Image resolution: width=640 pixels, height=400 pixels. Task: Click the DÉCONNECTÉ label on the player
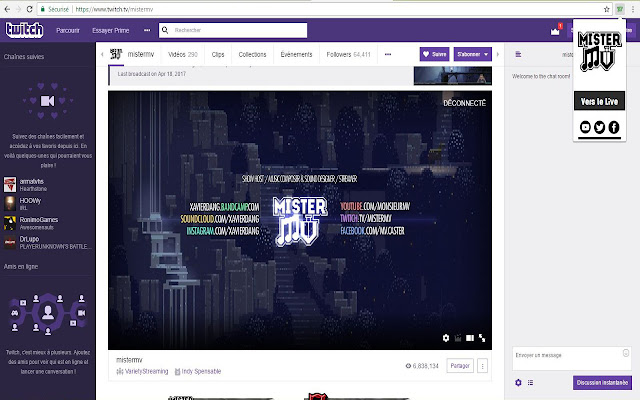[464, 103]
